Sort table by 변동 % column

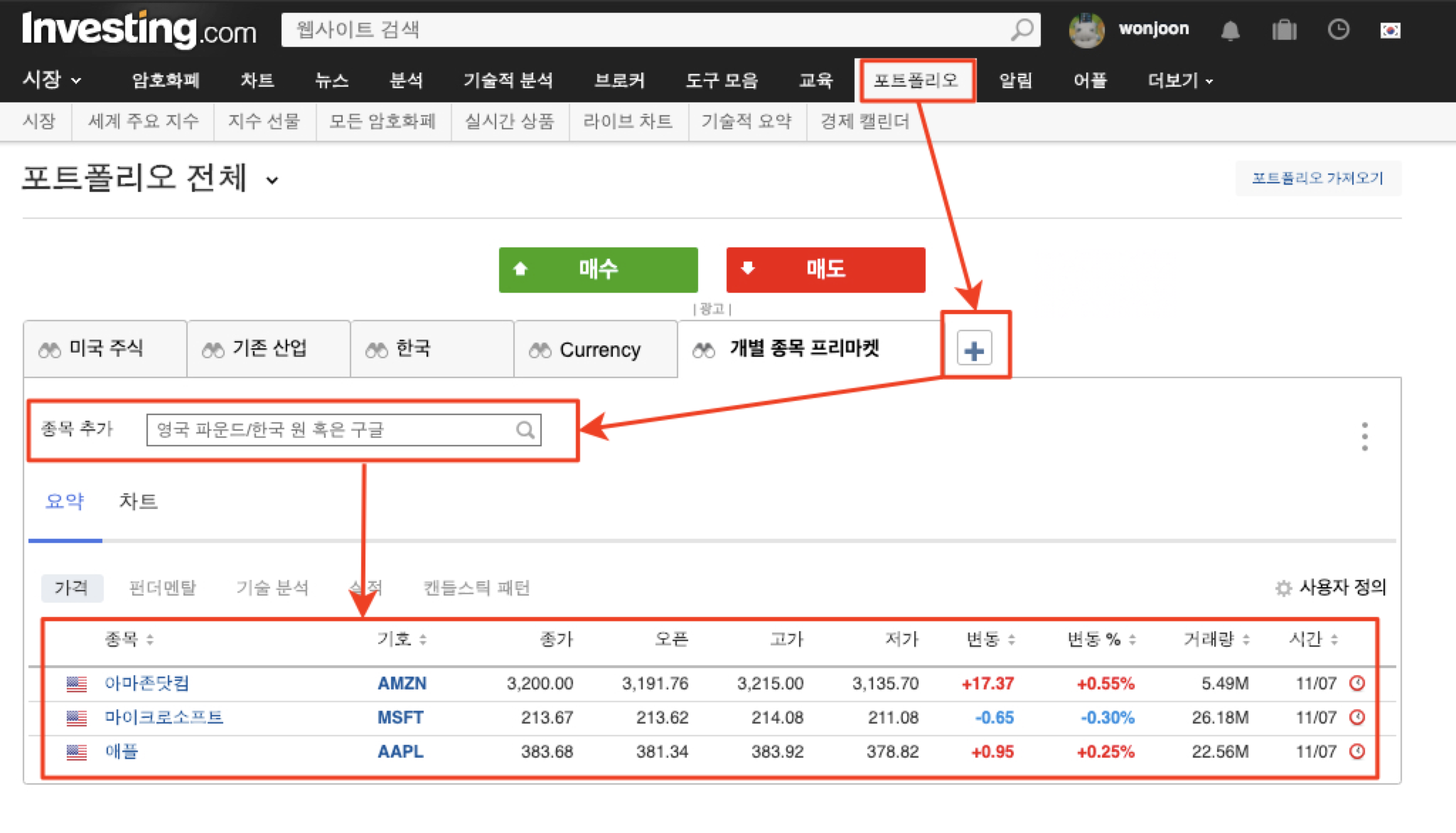tap(1101, 640)
